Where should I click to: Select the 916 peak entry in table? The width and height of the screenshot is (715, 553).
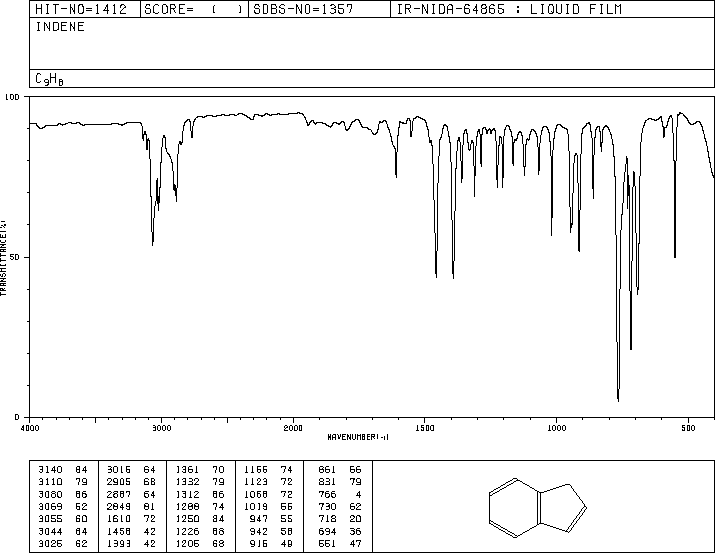click(271, 544)
